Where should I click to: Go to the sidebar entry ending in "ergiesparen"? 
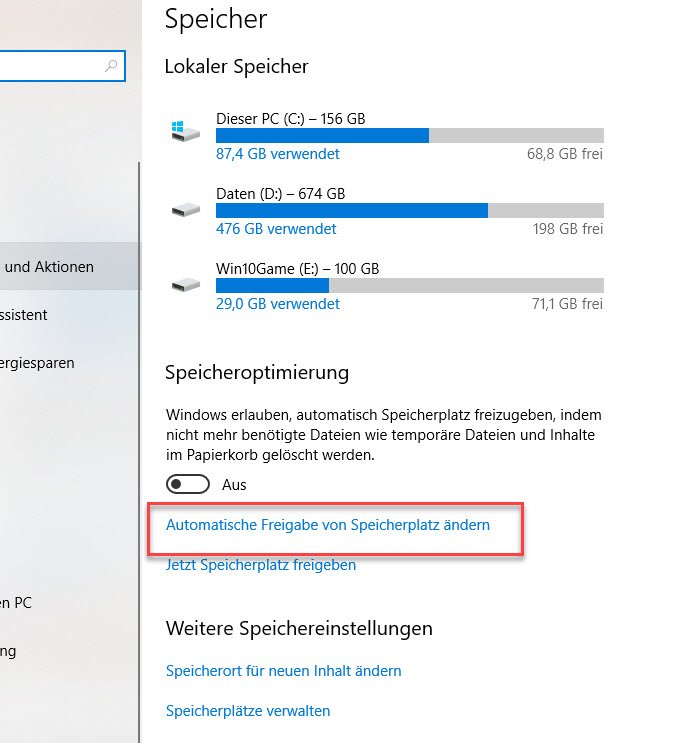point(37,363)
